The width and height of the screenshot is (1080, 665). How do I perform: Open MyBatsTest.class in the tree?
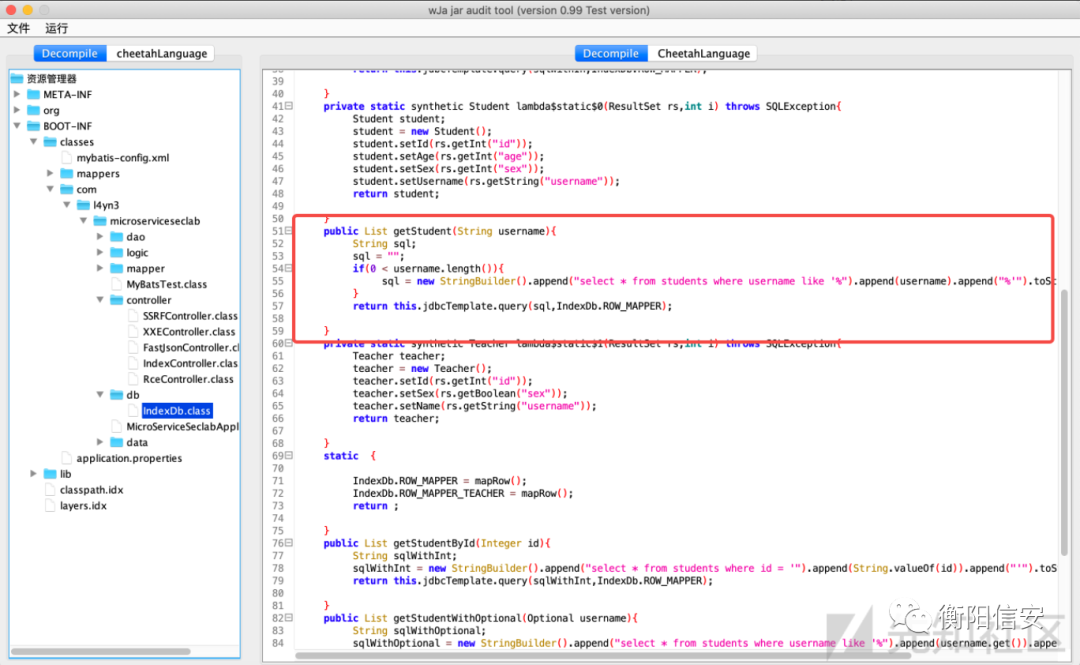pos(166,285)
